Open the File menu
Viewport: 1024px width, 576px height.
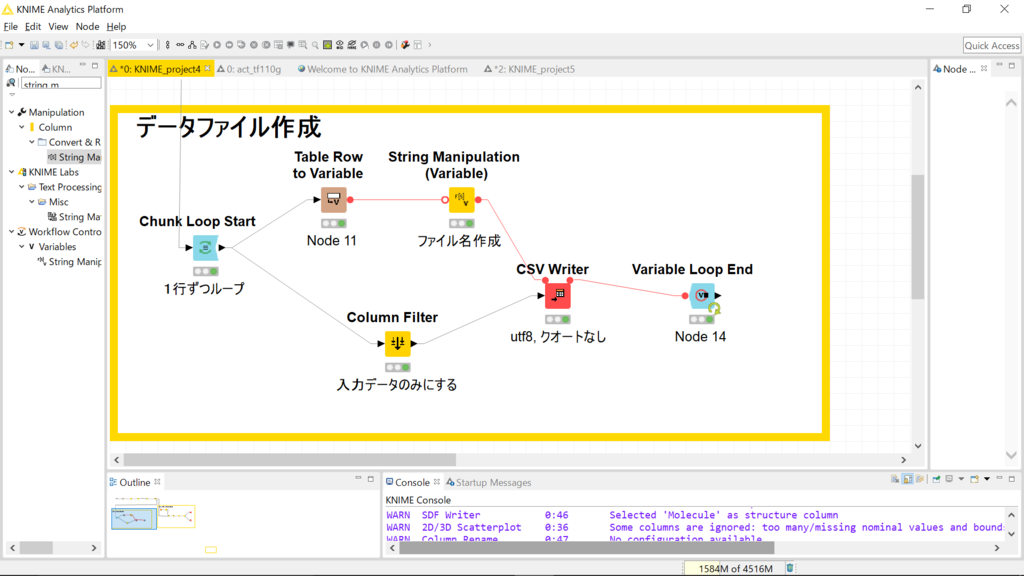click(10, 27)
